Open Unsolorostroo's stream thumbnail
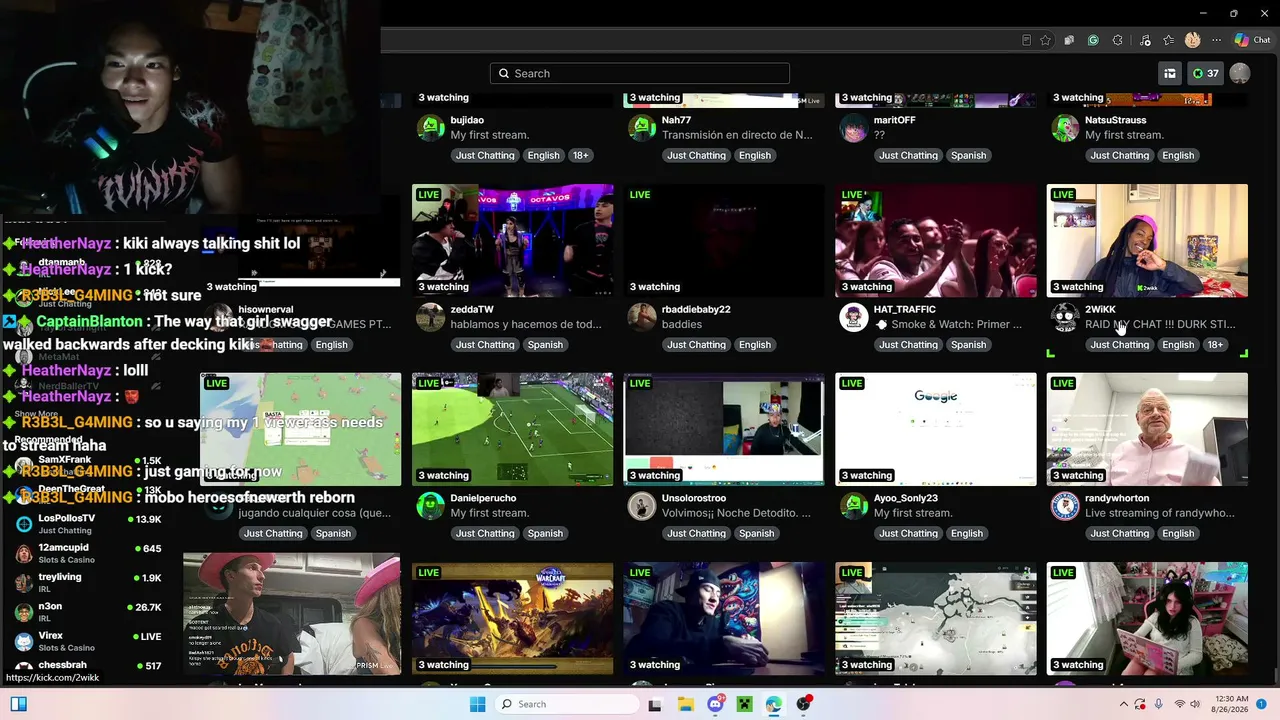The image size is (1280, 720). (x=724, y=429)
